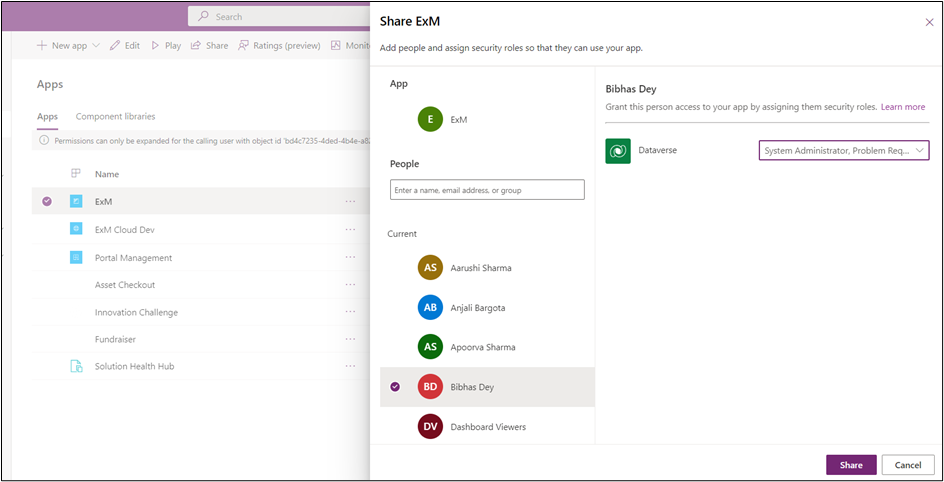Open the security roles dropdown for Dataverse
The width and height of the screenshot is (944, 482).
tap(843, 151)
